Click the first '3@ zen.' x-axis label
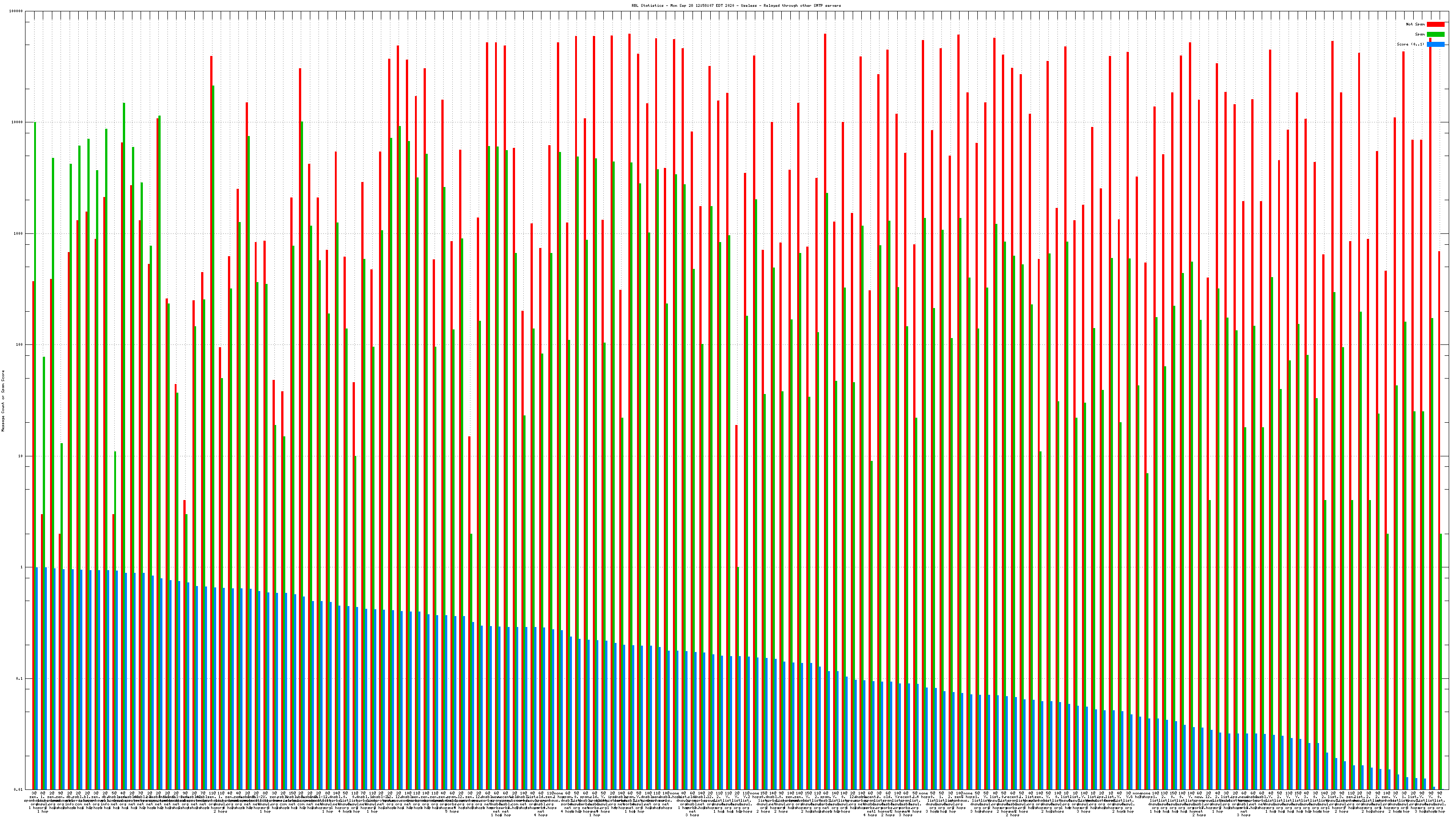Image resolution: width=1456 pixels, height=819 pixels. pos(35,795)
